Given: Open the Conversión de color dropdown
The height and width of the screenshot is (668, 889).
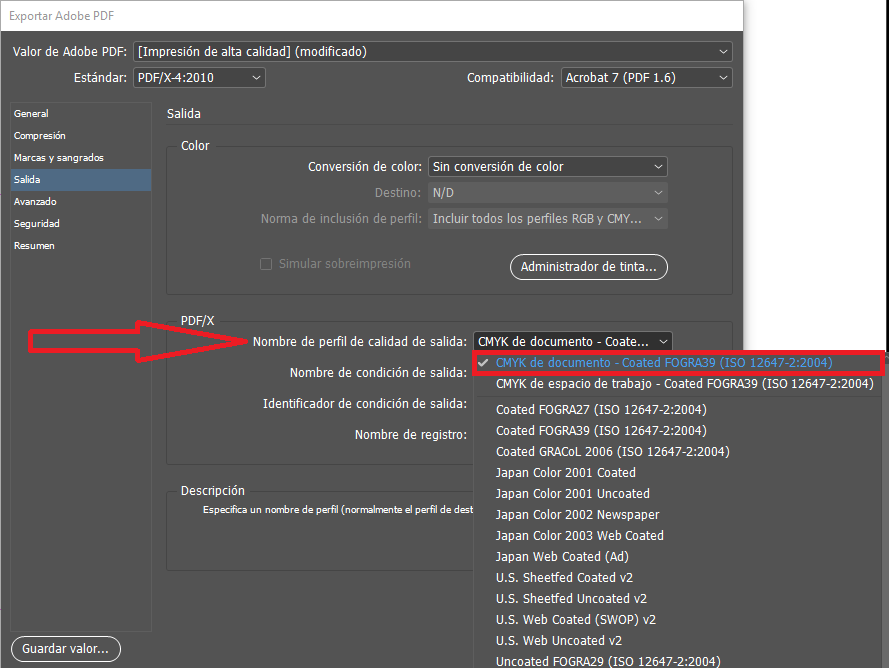Looking at the screenshot, I should pos(548,167).
